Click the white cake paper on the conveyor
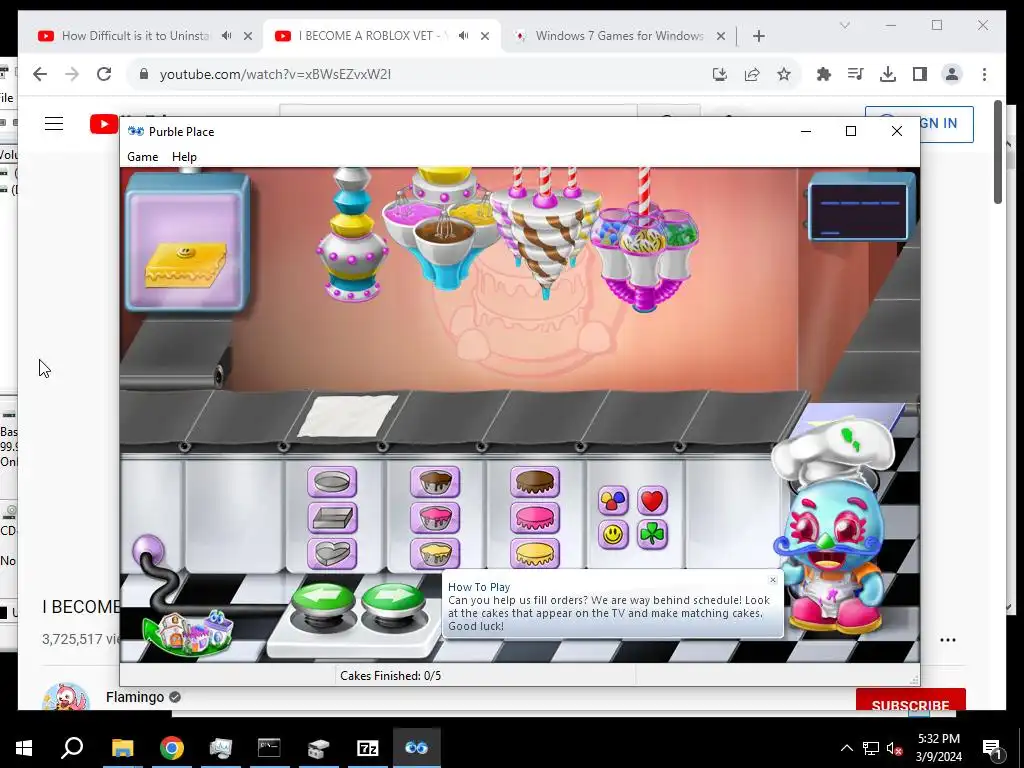This screenshot has width=1024, height=768. click(347, 415)
